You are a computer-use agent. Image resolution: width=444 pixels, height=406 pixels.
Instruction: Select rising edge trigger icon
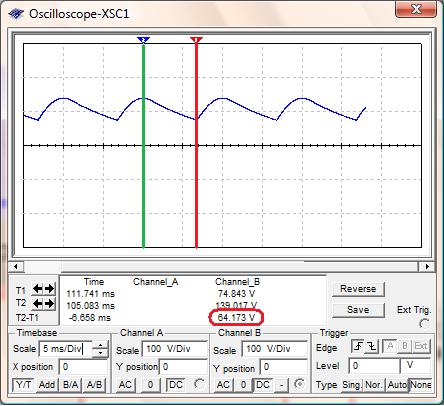coord(358,347)
